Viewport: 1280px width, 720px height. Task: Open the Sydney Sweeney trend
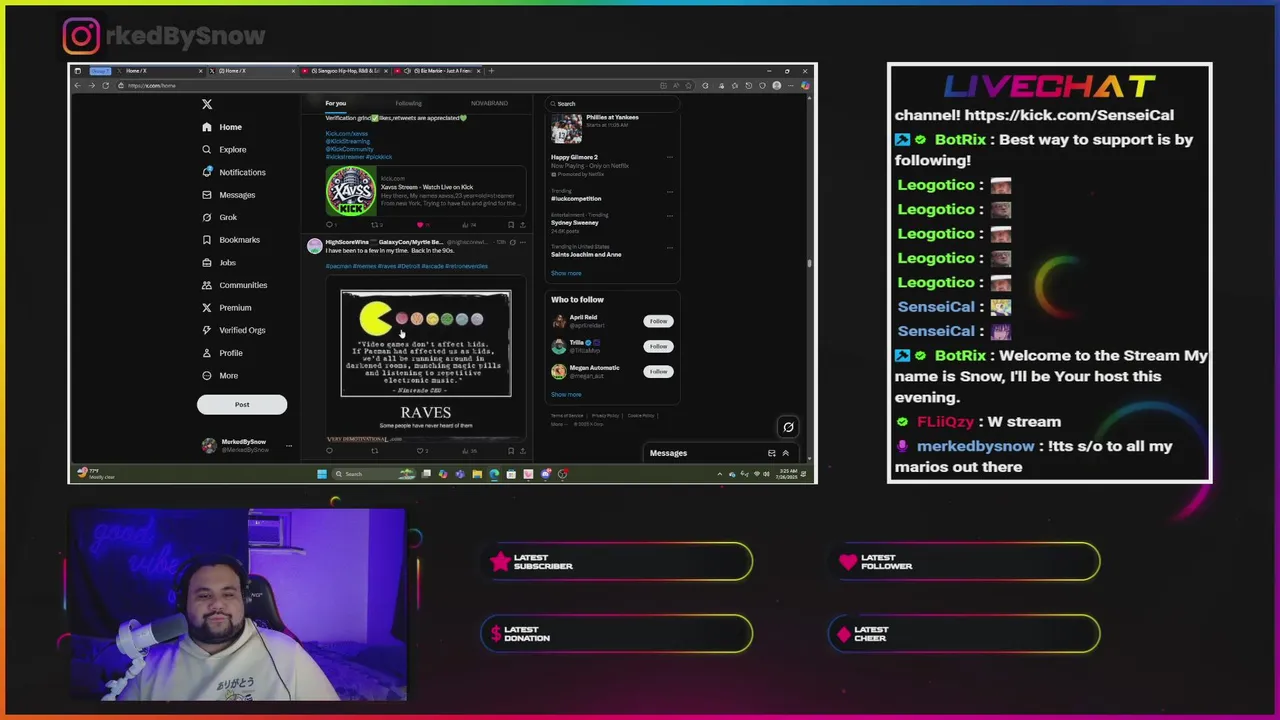(575, 223)
